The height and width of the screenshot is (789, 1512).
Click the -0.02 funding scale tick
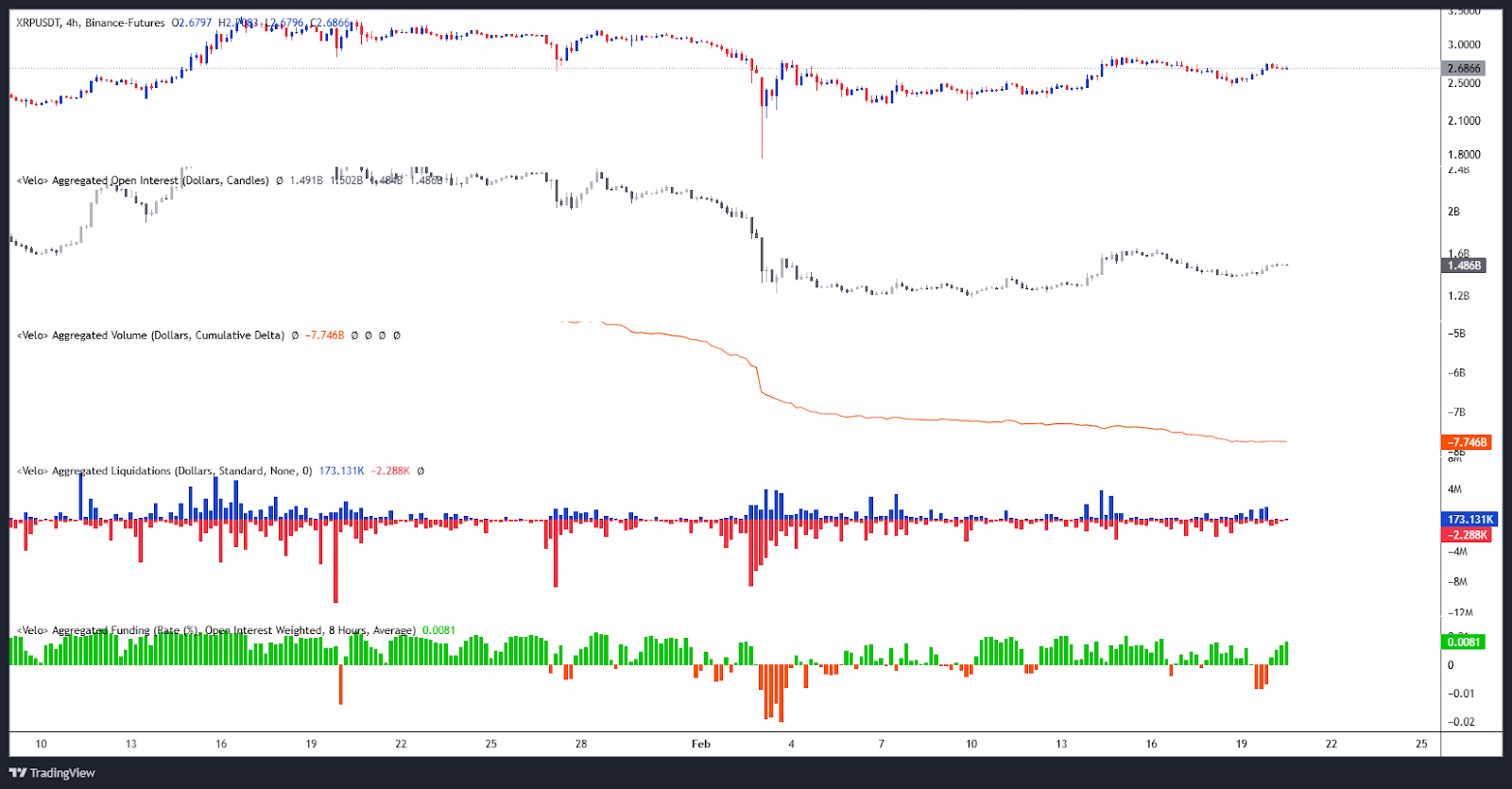click(1461, 722)
